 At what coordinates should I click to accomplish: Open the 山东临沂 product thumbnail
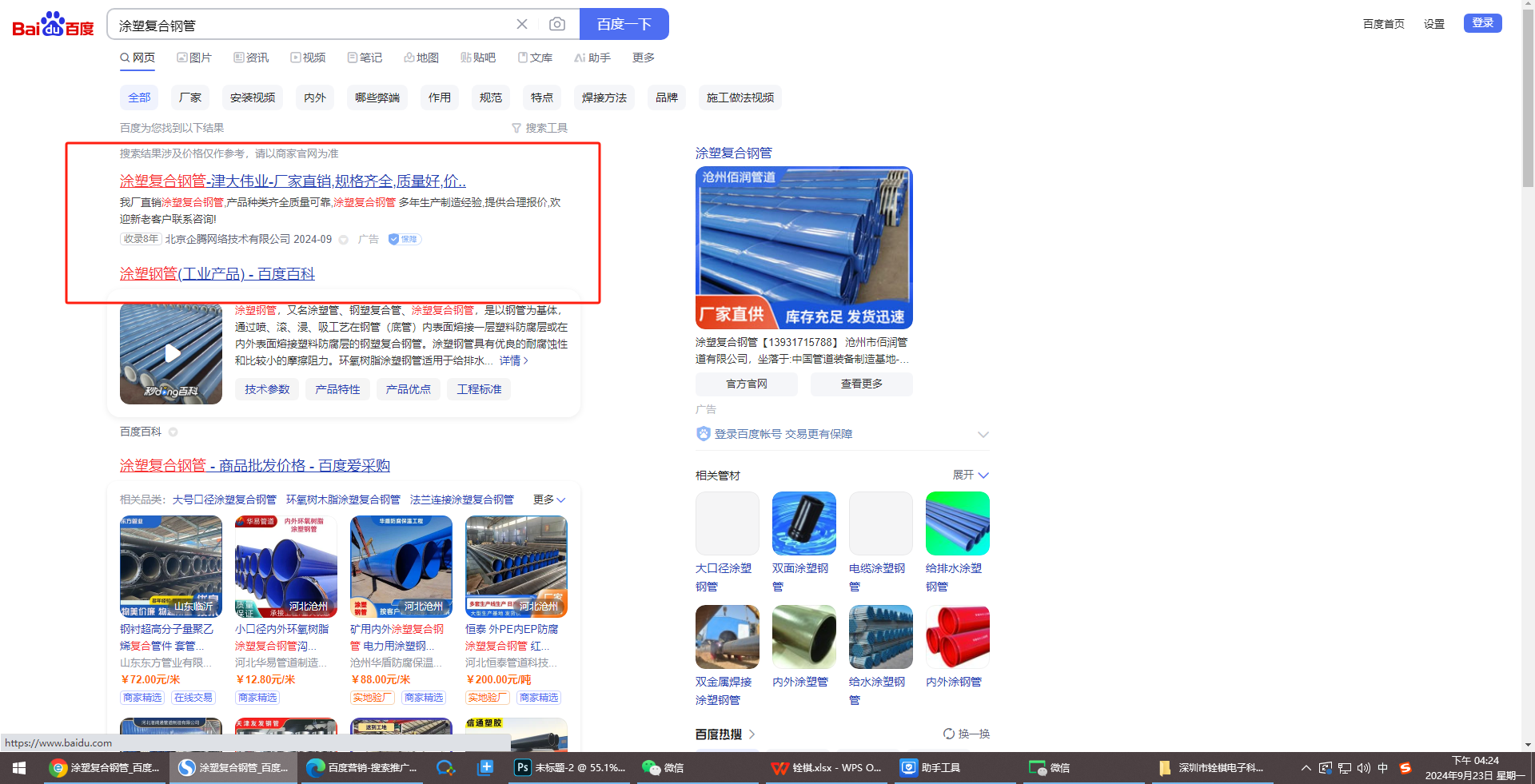tap(171, 567)
